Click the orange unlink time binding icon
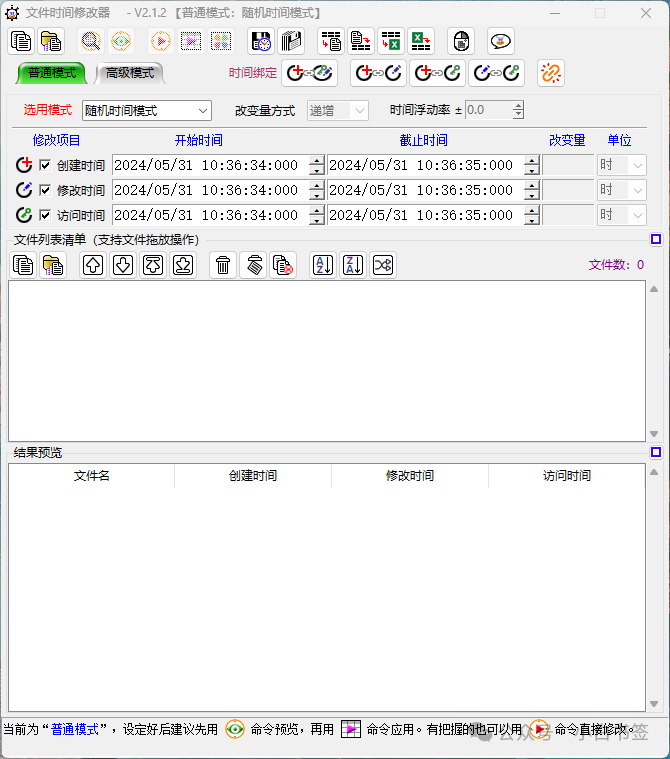 (x=550, y=73)
